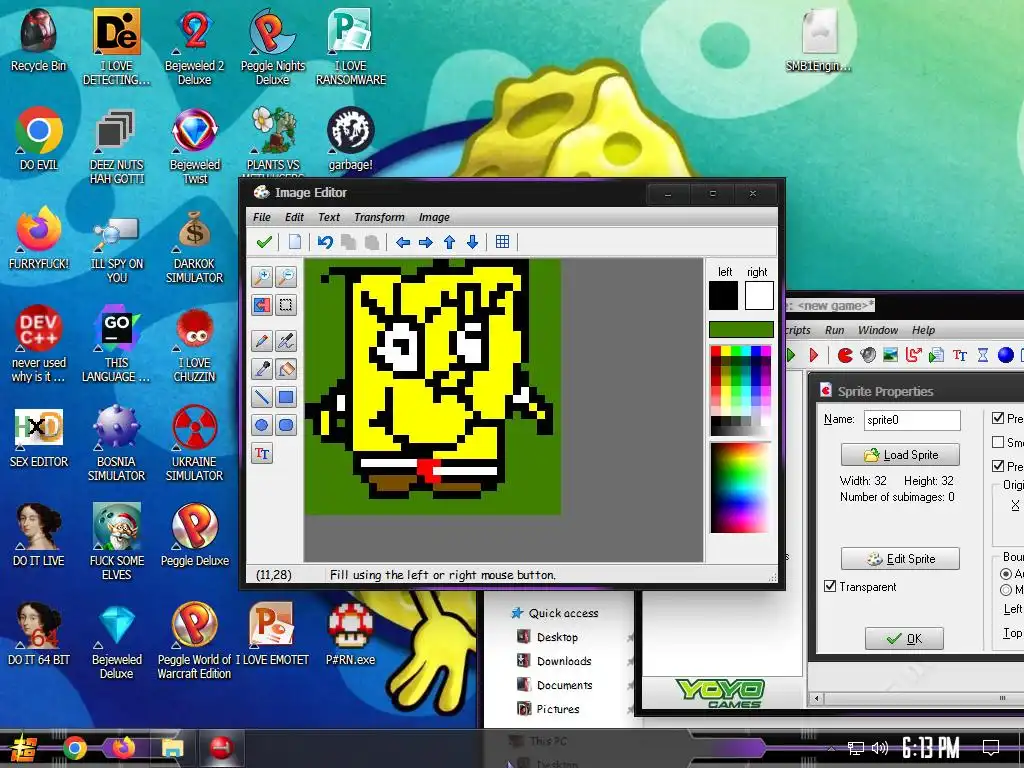The width and height of the screenshot is (1024, 768).
Task: Select the Fill bucket tool
Action: tap(286, 369)
